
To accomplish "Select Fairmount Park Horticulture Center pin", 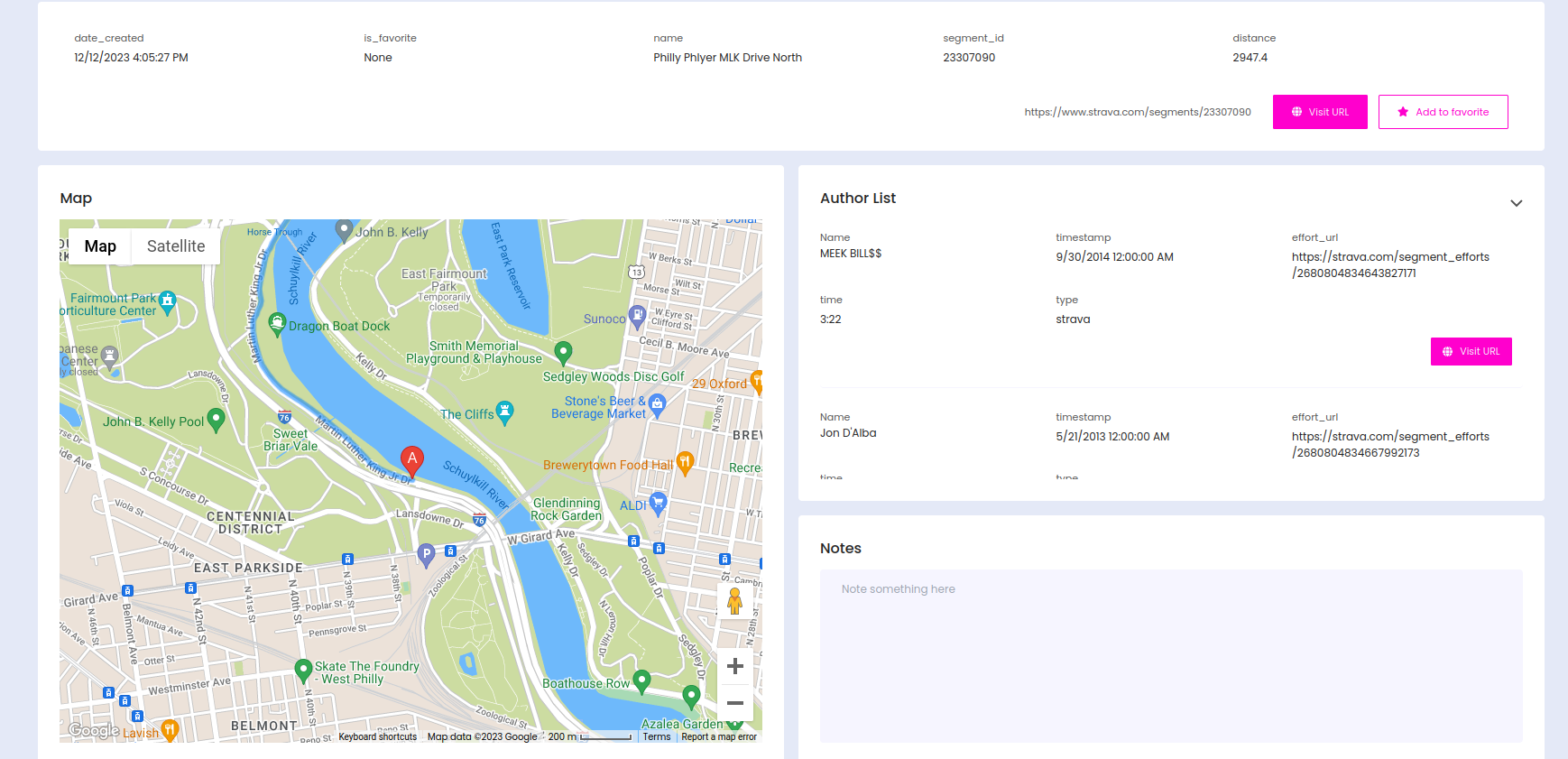I will [167, 303].
